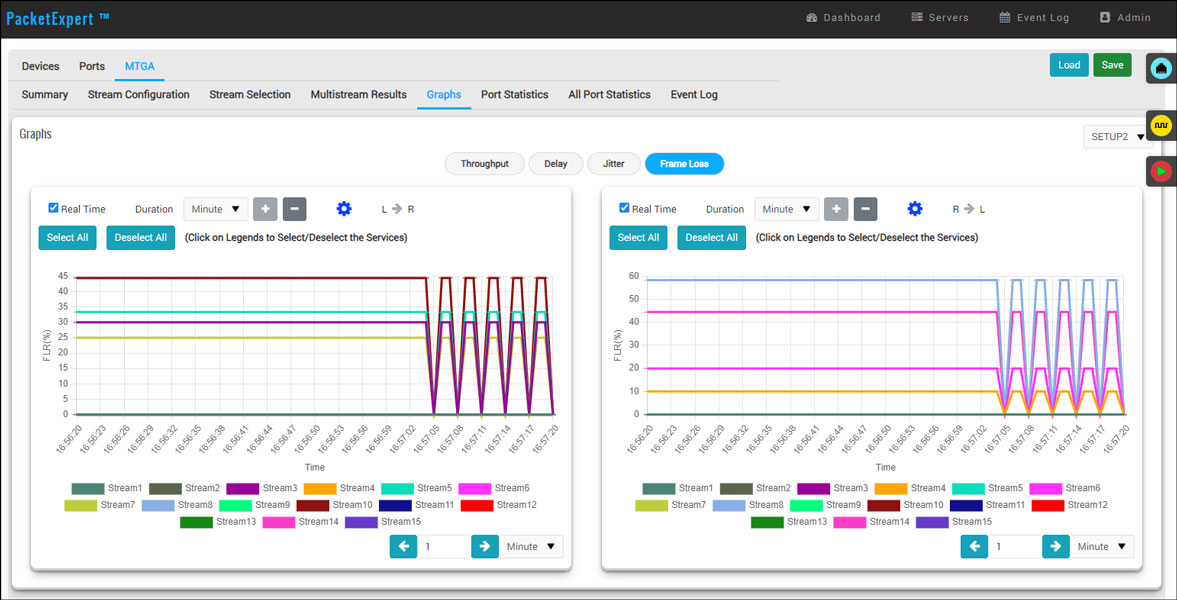
Task: Click Deselect All in R to L panel
Action: click(x=712, y=237)
